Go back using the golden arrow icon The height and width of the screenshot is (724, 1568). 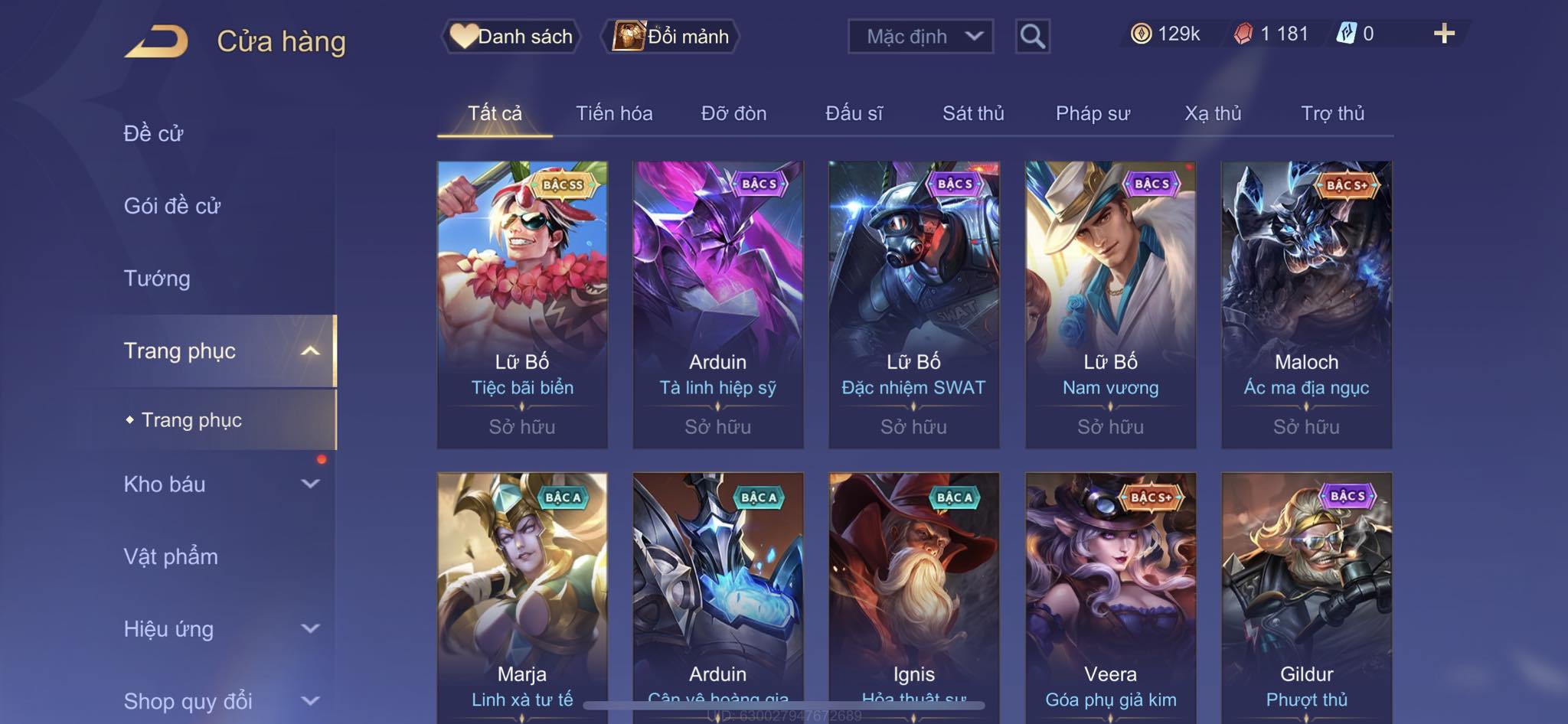click(156, 41)
